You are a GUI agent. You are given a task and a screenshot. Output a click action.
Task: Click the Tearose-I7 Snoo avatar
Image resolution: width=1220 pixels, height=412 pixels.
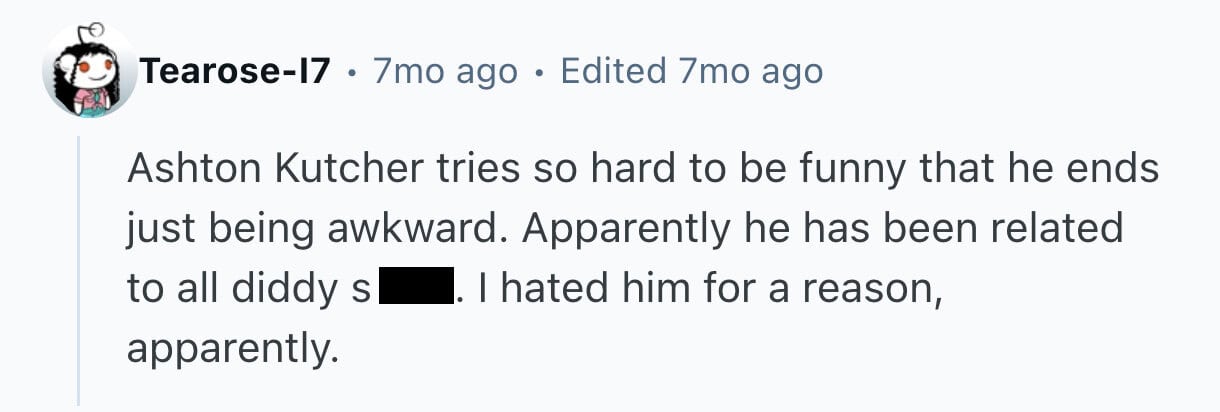(88, 74)
